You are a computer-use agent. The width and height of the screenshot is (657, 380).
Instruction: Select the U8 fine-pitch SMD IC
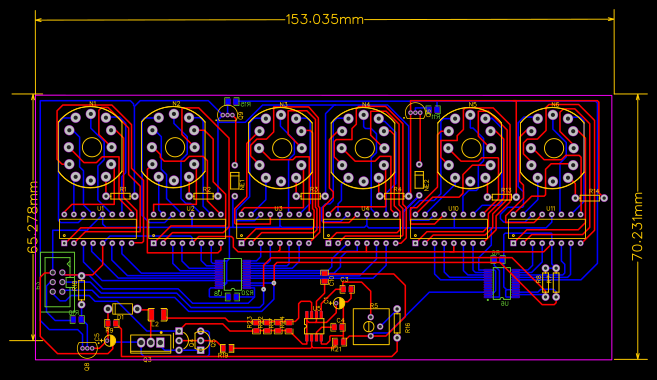point(233,275)
